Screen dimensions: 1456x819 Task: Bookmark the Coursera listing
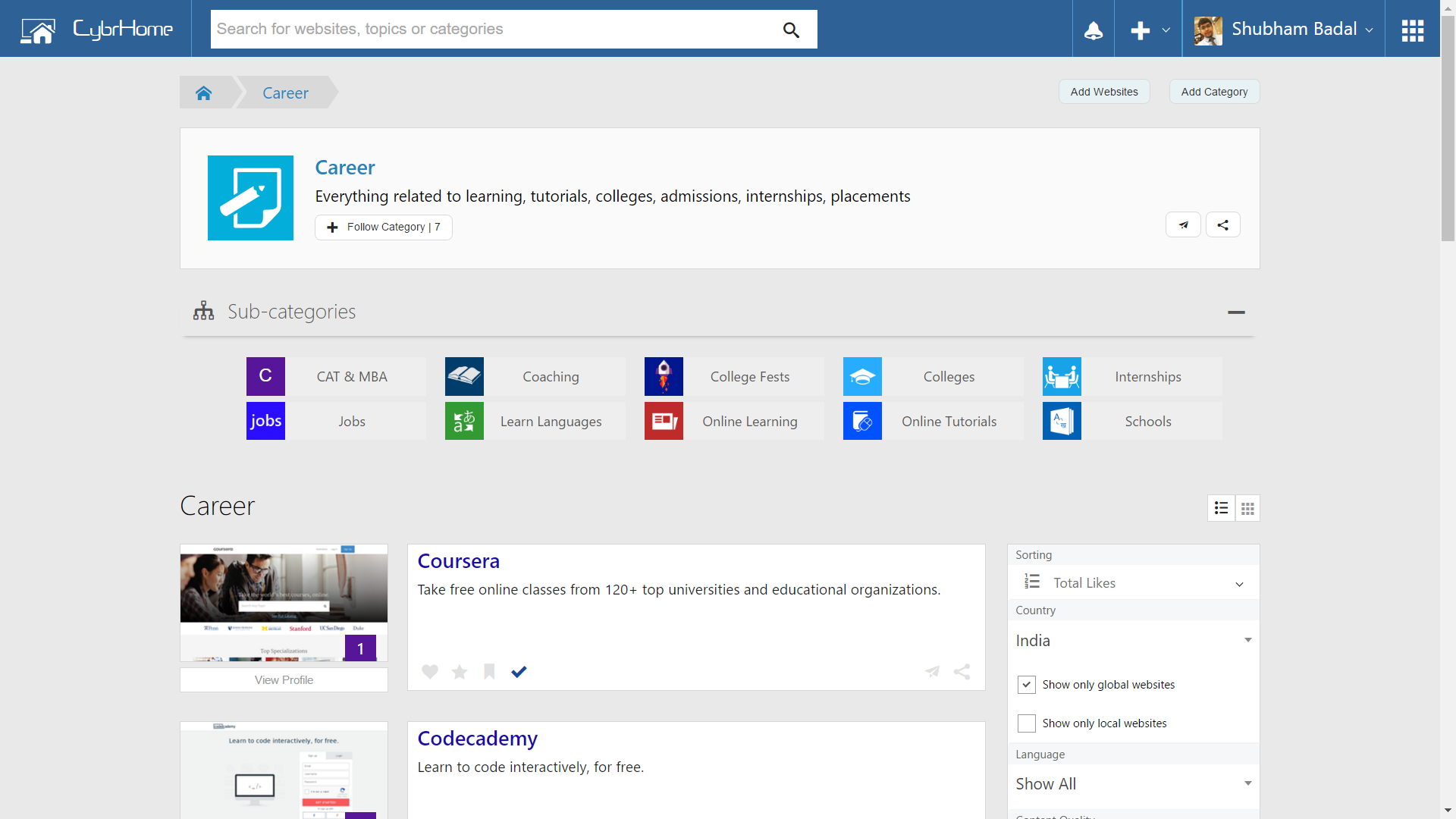point(489,671)
